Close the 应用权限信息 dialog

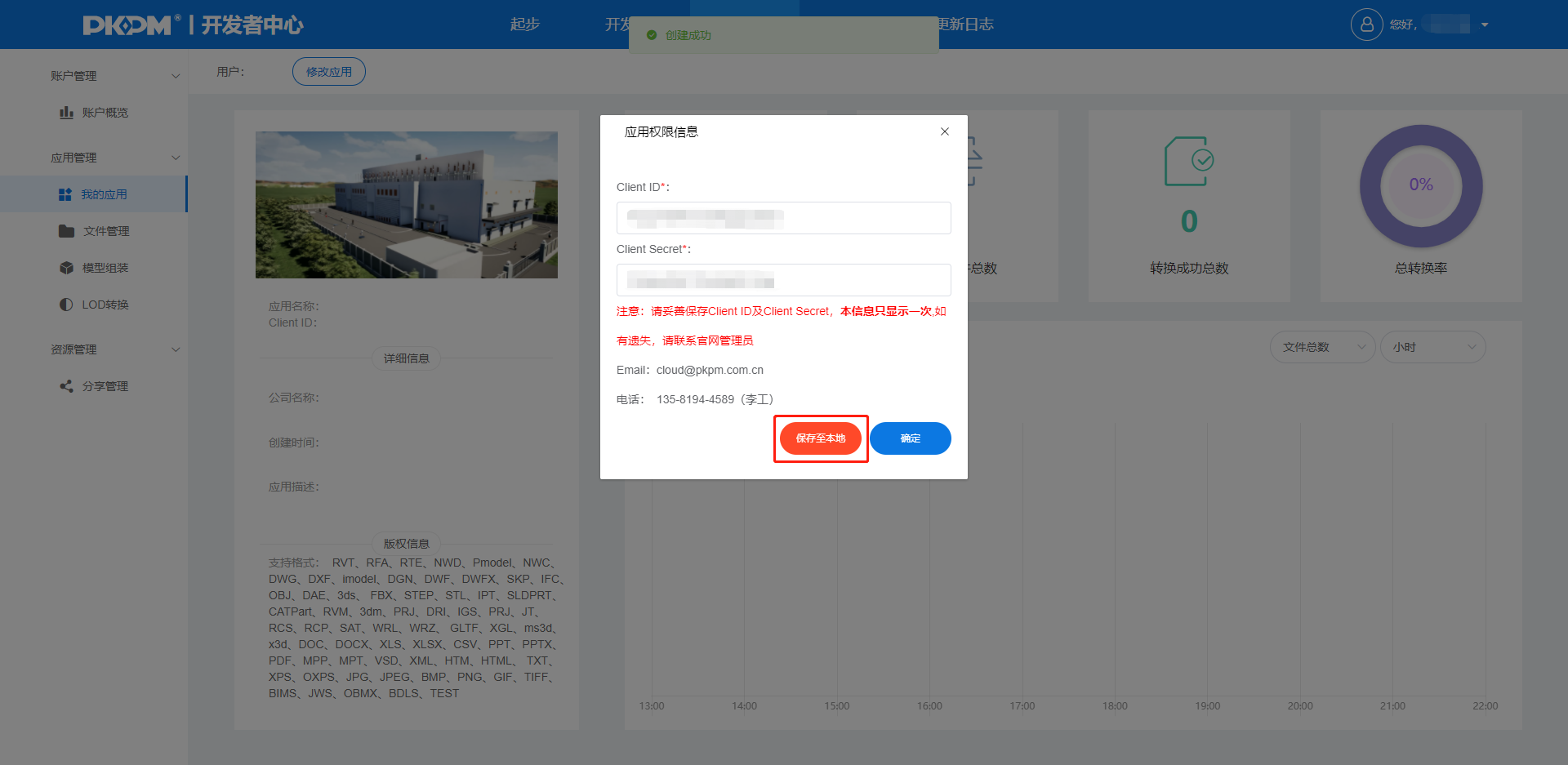(x=944, y=131)
